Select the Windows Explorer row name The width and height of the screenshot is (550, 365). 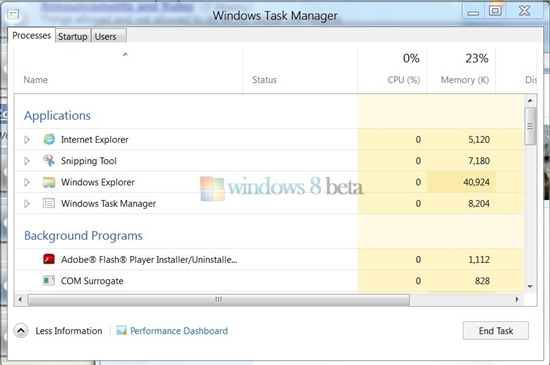point(98,182)
